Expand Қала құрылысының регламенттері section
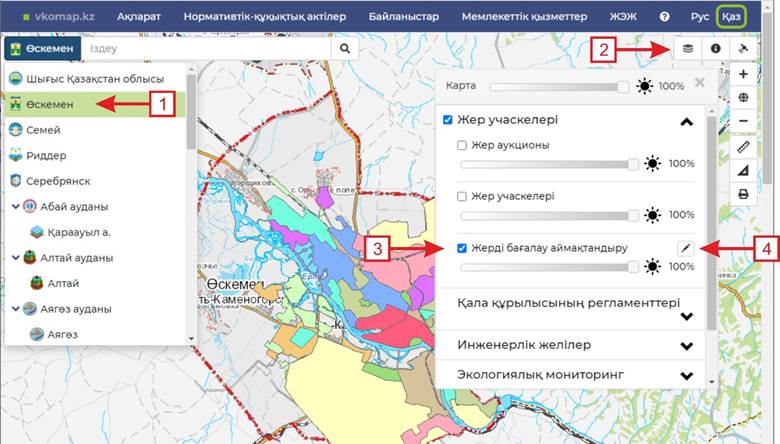 point(686,316)
